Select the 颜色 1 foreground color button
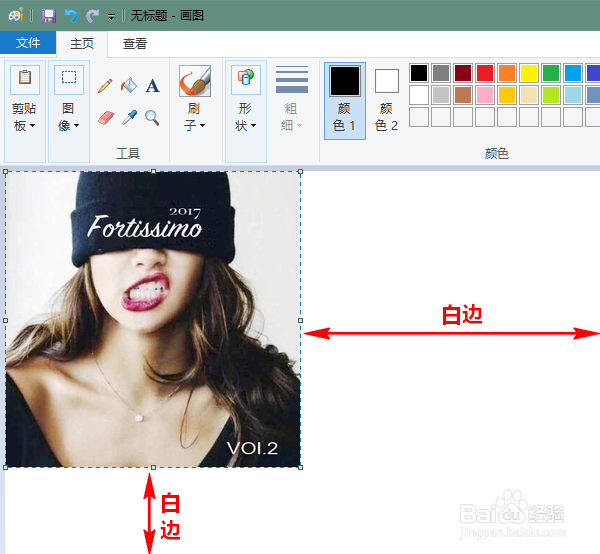The height and width of the screenshot is (554, 600). tap(345, 101)
